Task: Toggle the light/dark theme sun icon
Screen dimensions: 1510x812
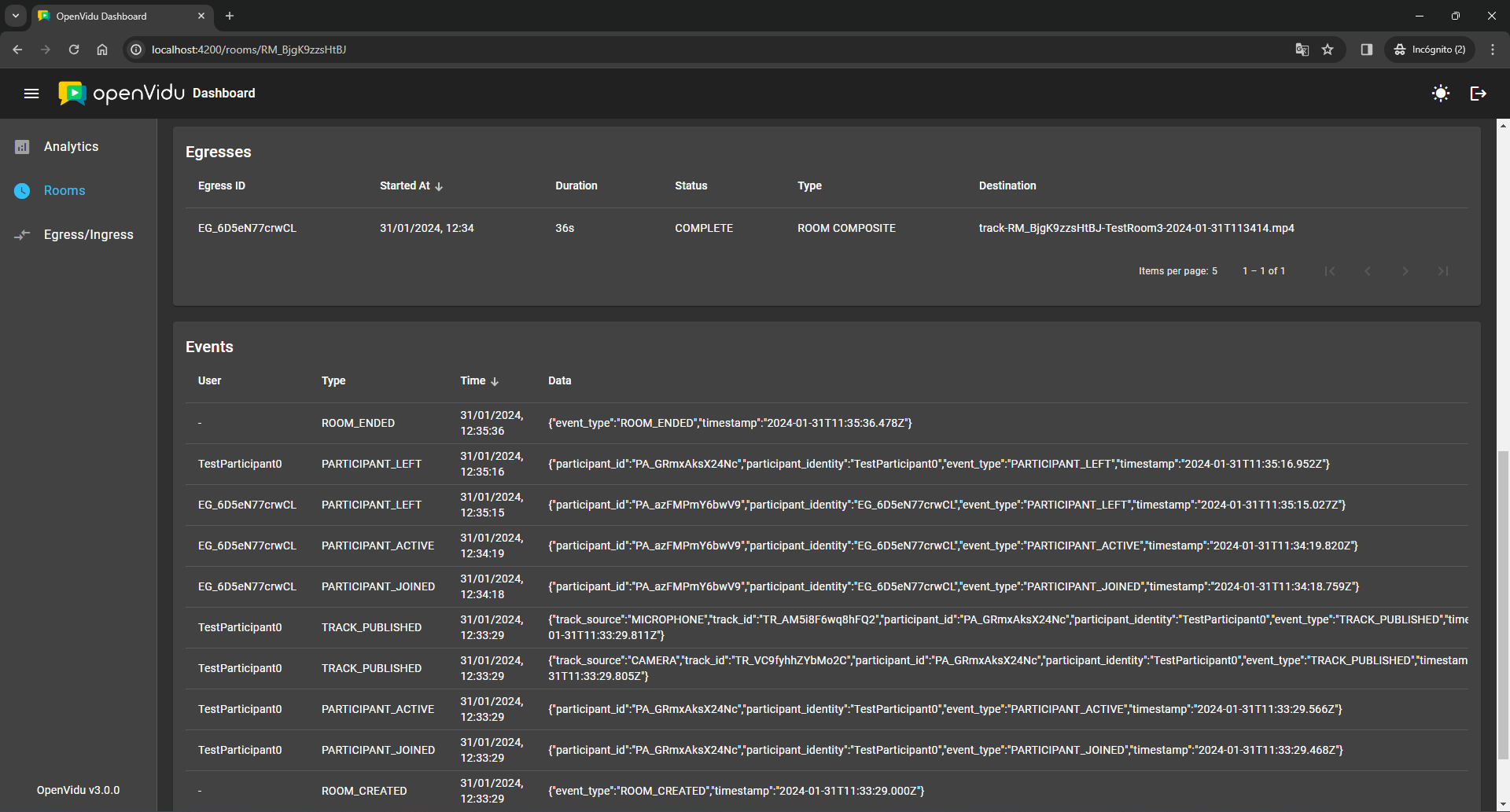Action: click(x=1440, y=94)
